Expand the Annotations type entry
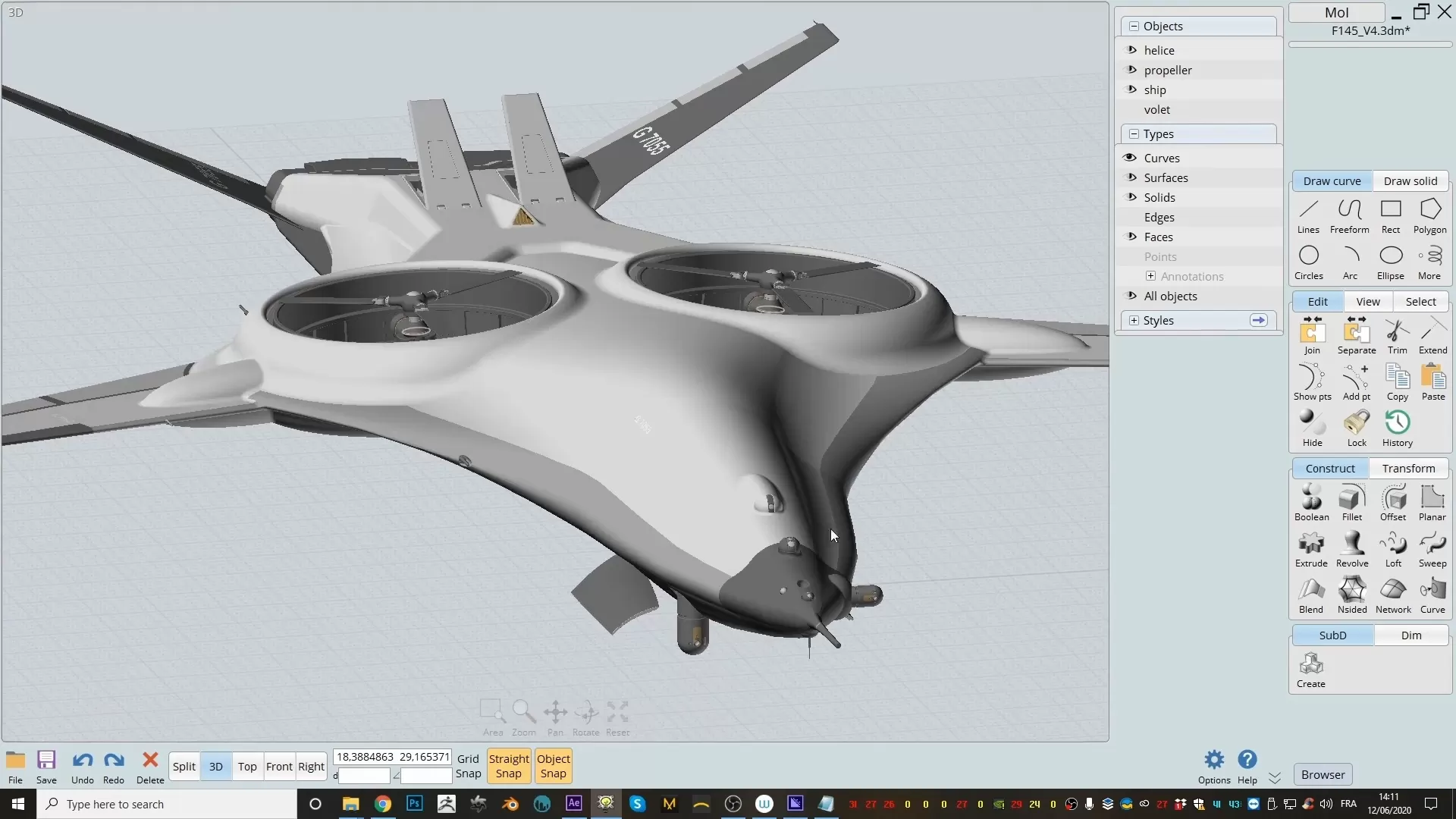Screen dimensions: 1456x819 (x=1150, y=276)
